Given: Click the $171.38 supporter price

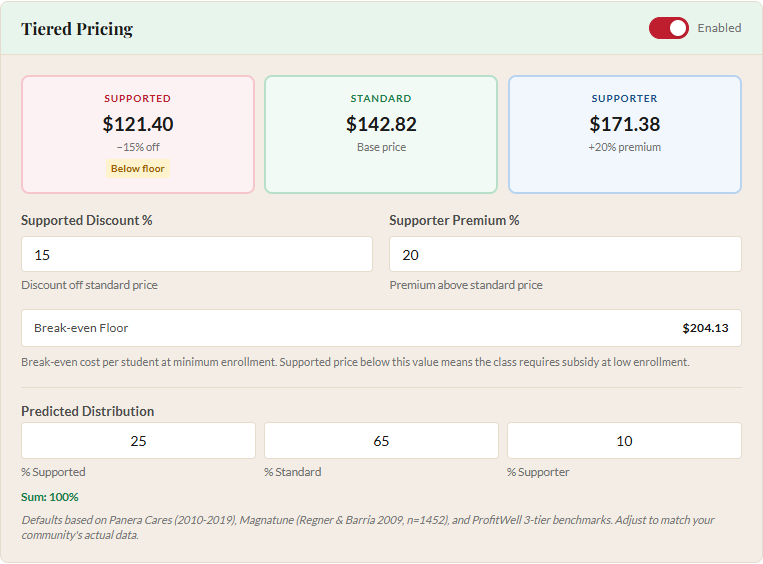Looking at the screenshot, I should [x=625, y=124].
